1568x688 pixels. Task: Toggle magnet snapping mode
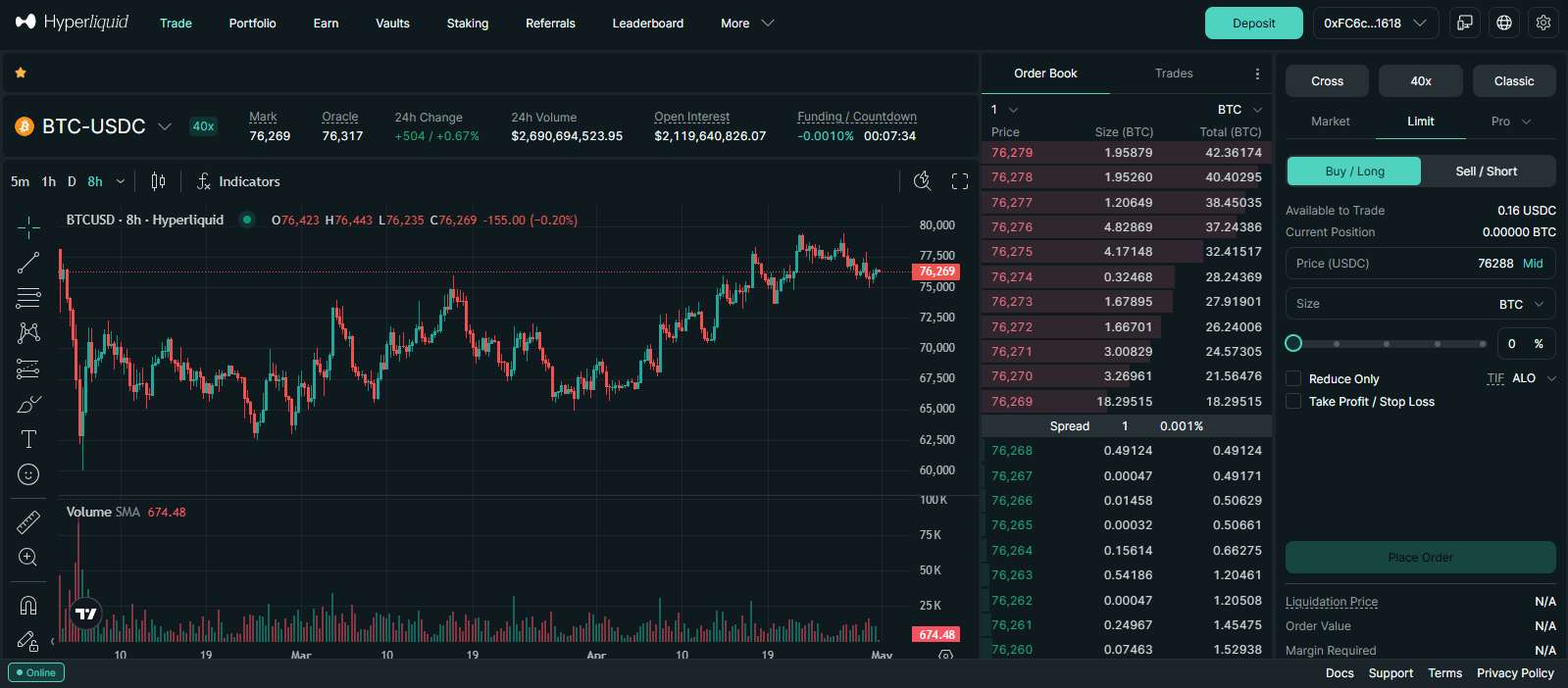[28, 606]
